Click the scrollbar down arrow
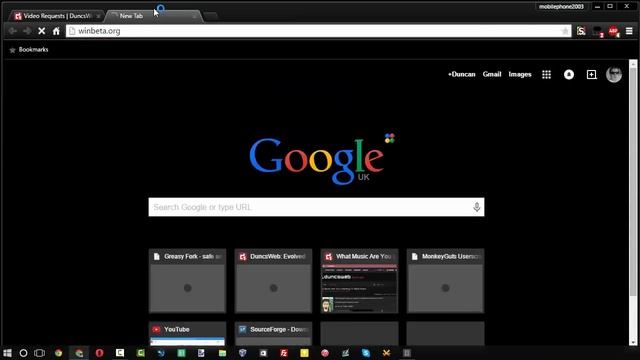Viewport: 640px width, 360px height. (633, 342)
